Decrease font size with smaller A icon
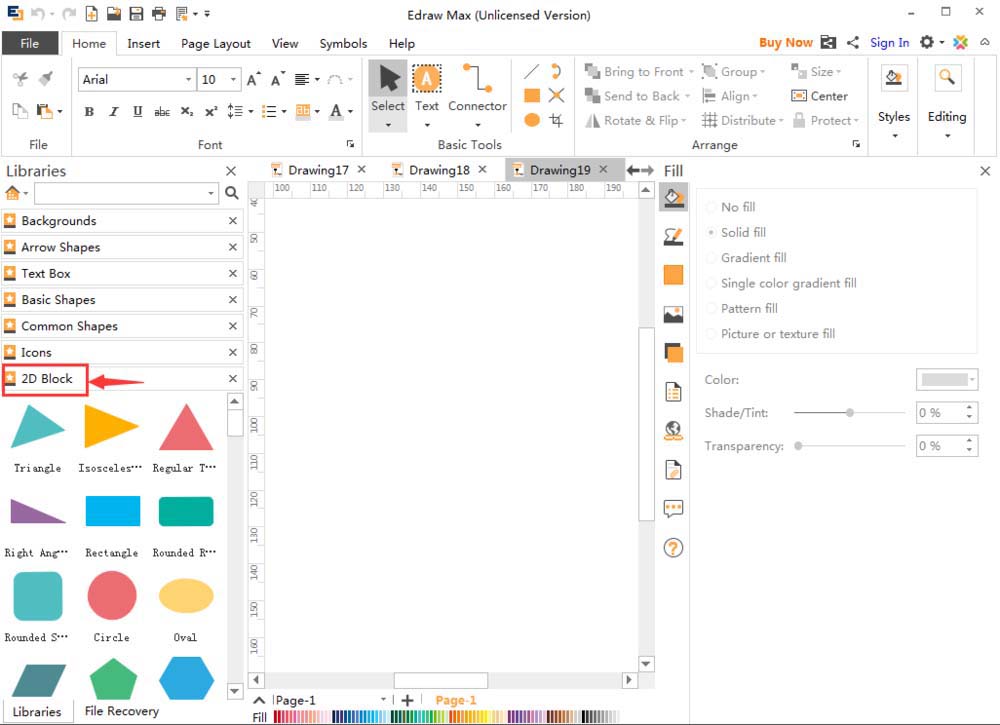The height and width of the screenshot is (725, 1000). point(277,79)
